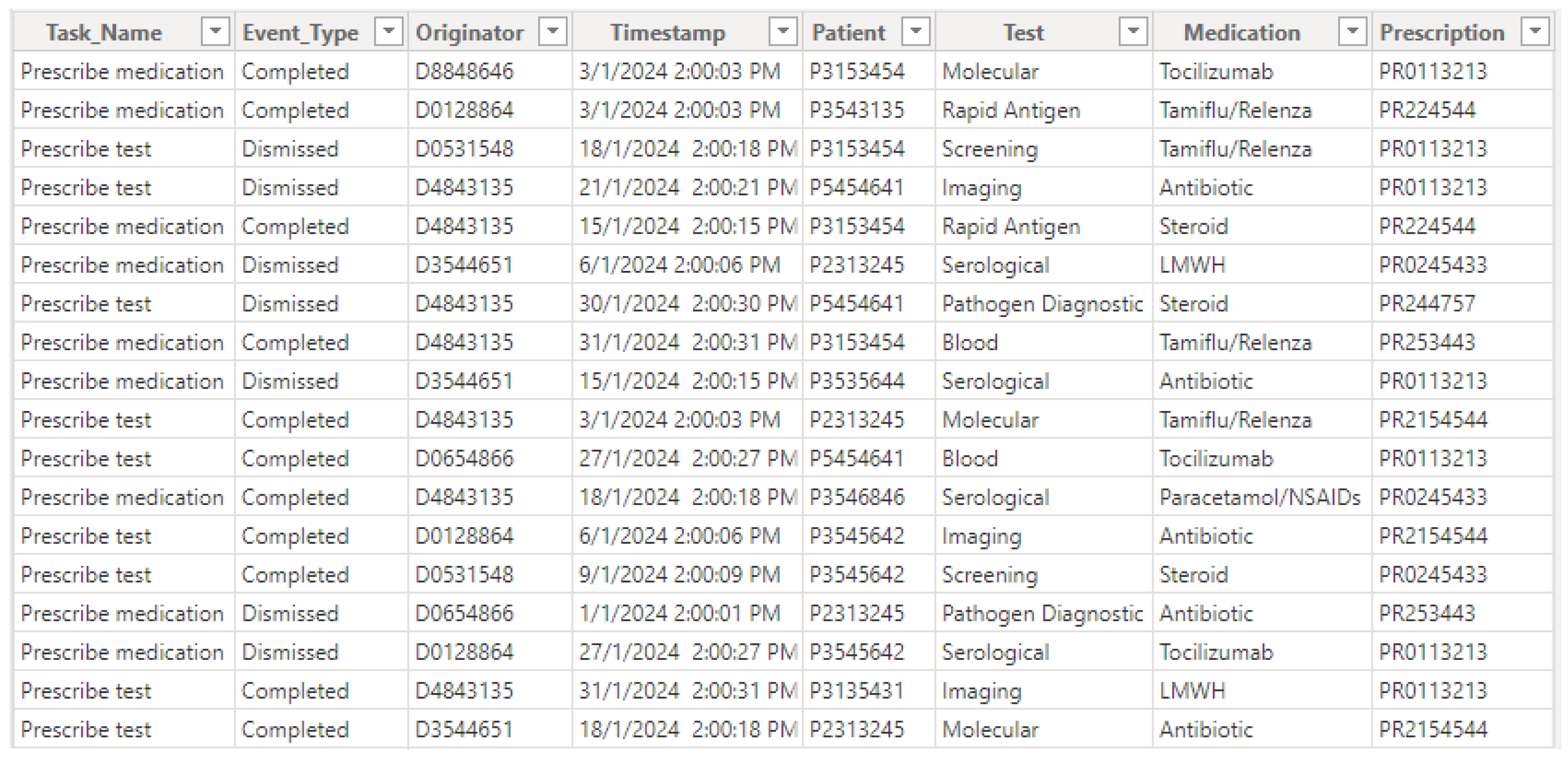Expand the Originator filter arrow
This screenshot has height=759, width=1568.
[552, 31]
